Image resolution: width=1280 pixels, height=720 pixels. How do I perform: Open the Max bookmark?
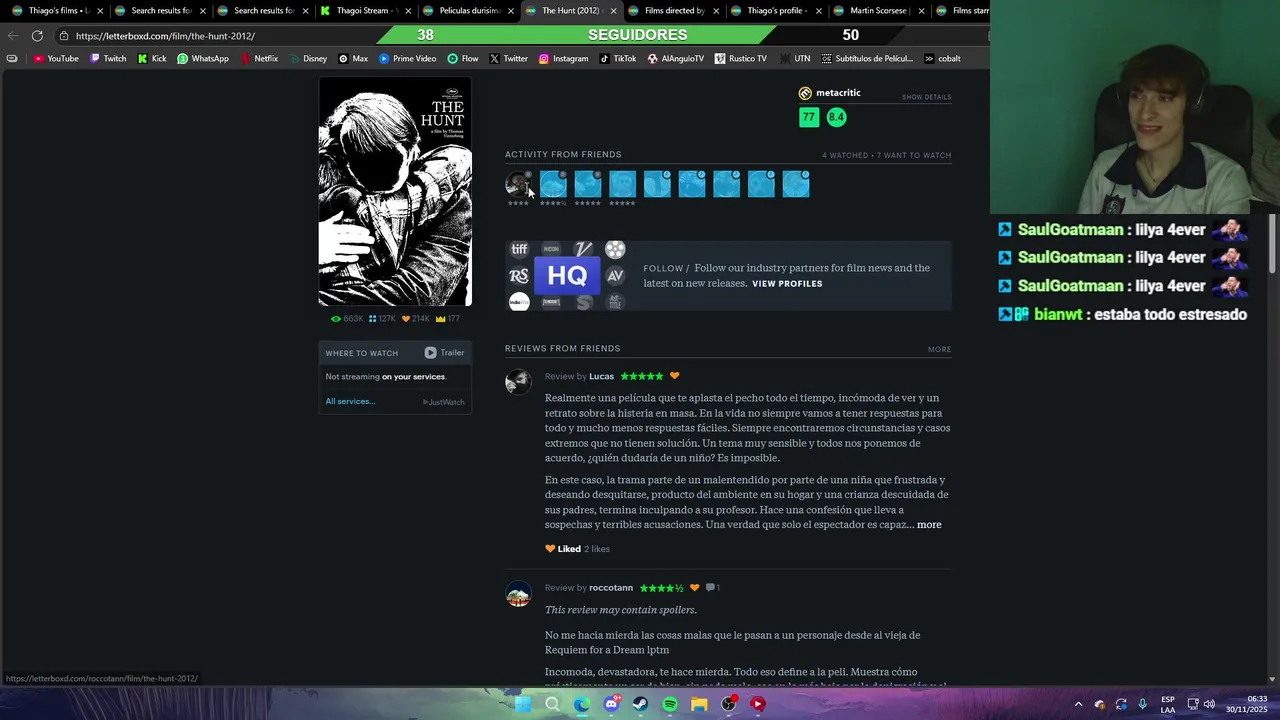pyautogui.click(x=353, y=58)
